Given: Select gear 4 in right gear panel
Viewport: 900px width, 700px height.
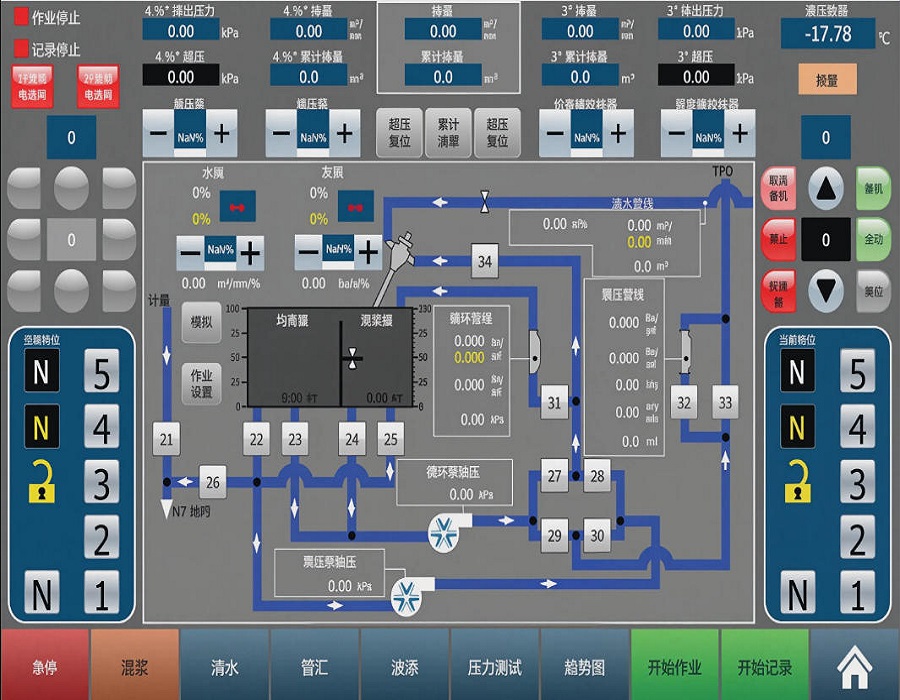Looking at the screenshot, I should point(858,427).
